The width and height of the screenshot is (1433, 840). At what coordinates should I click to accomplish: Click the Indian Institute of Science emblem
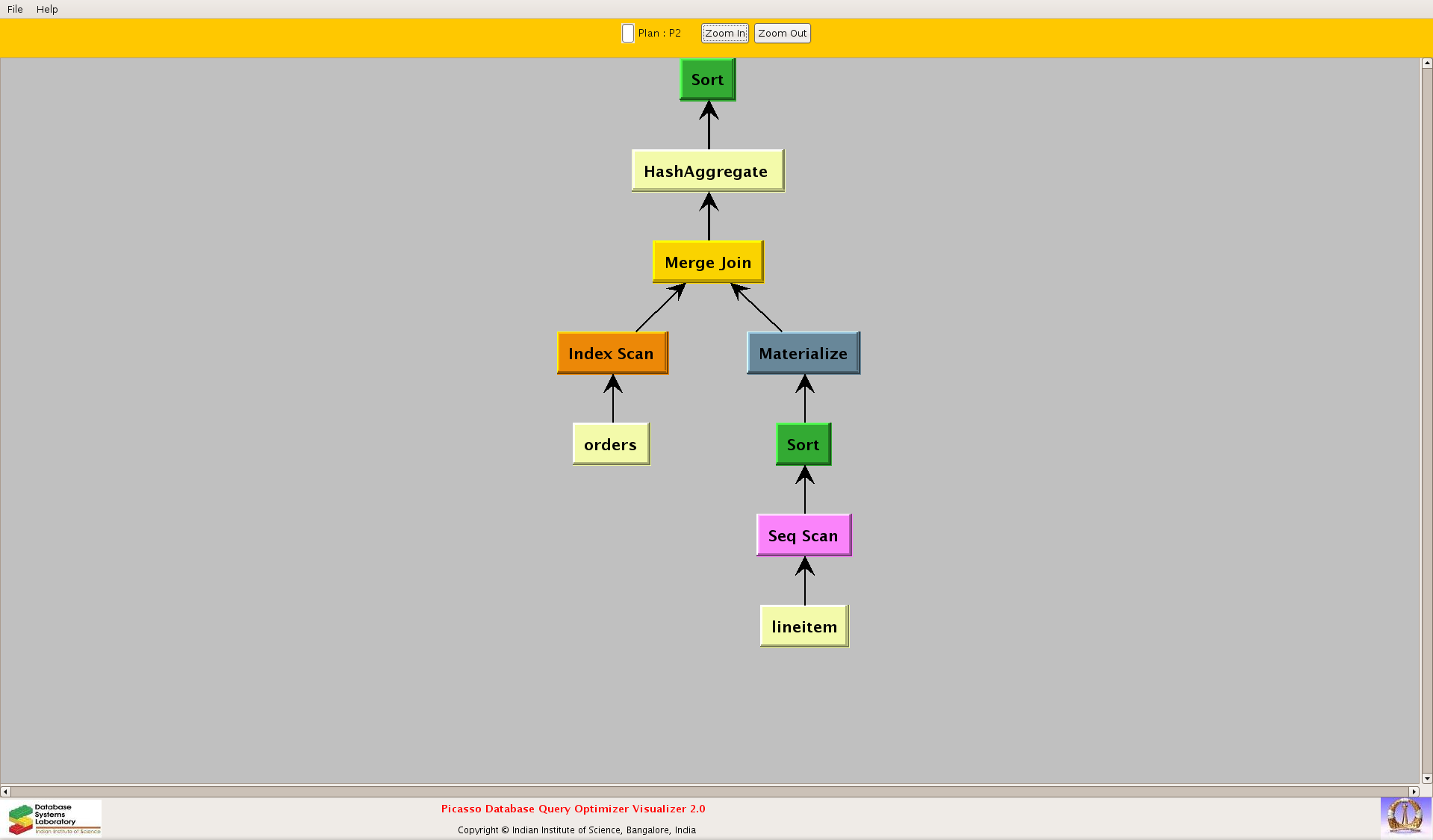tap(1405, 816)
